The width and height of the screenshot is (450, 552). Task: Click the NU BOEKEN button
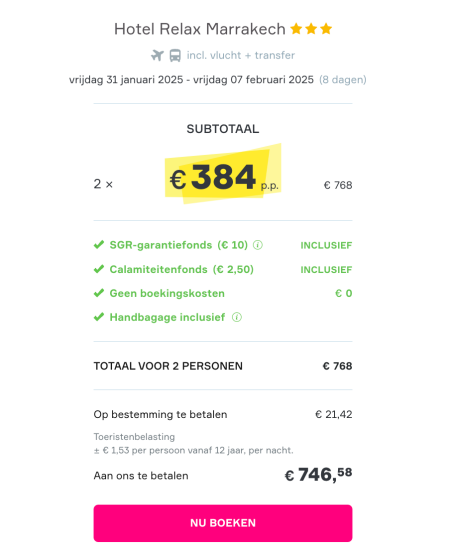tap(223, 523)
